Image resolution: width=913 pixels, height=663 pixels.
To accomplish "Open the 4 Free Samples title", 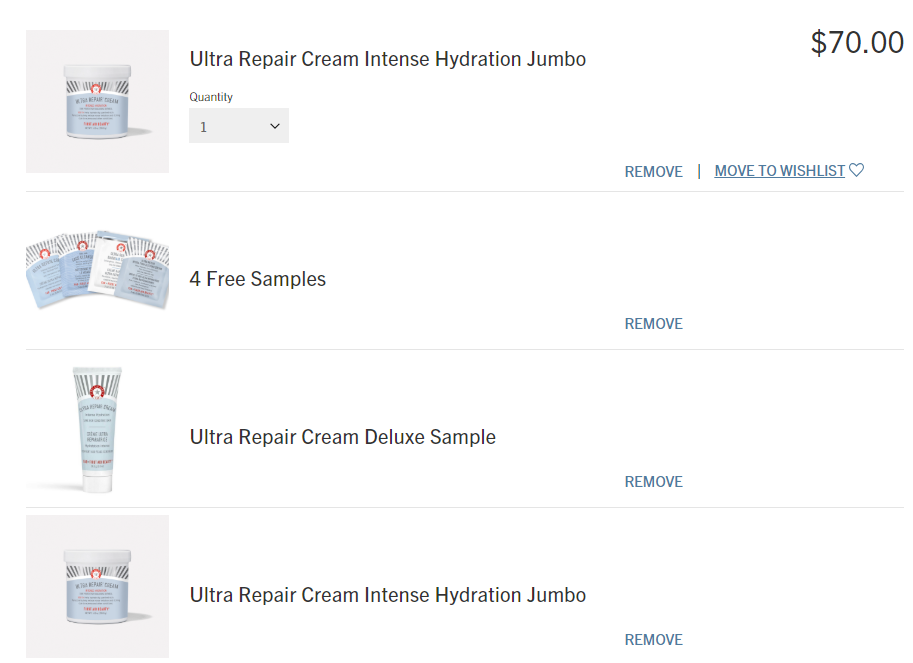I will point(257,279).
